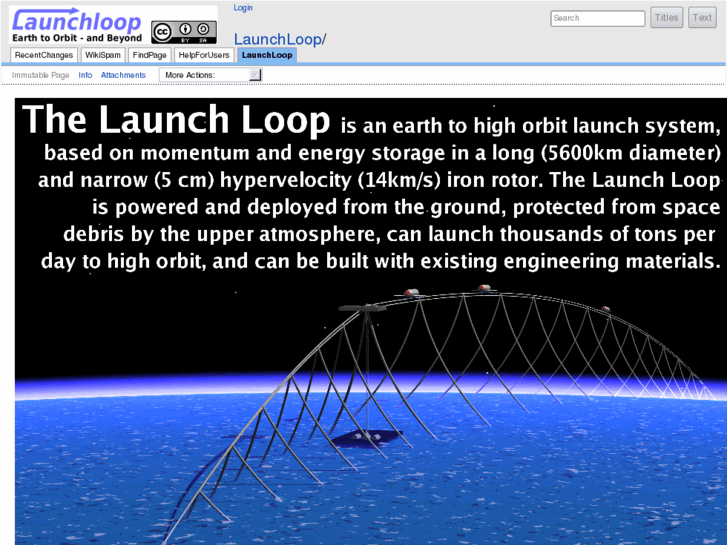Expand the More Actions dropdown

click(210, 75)
